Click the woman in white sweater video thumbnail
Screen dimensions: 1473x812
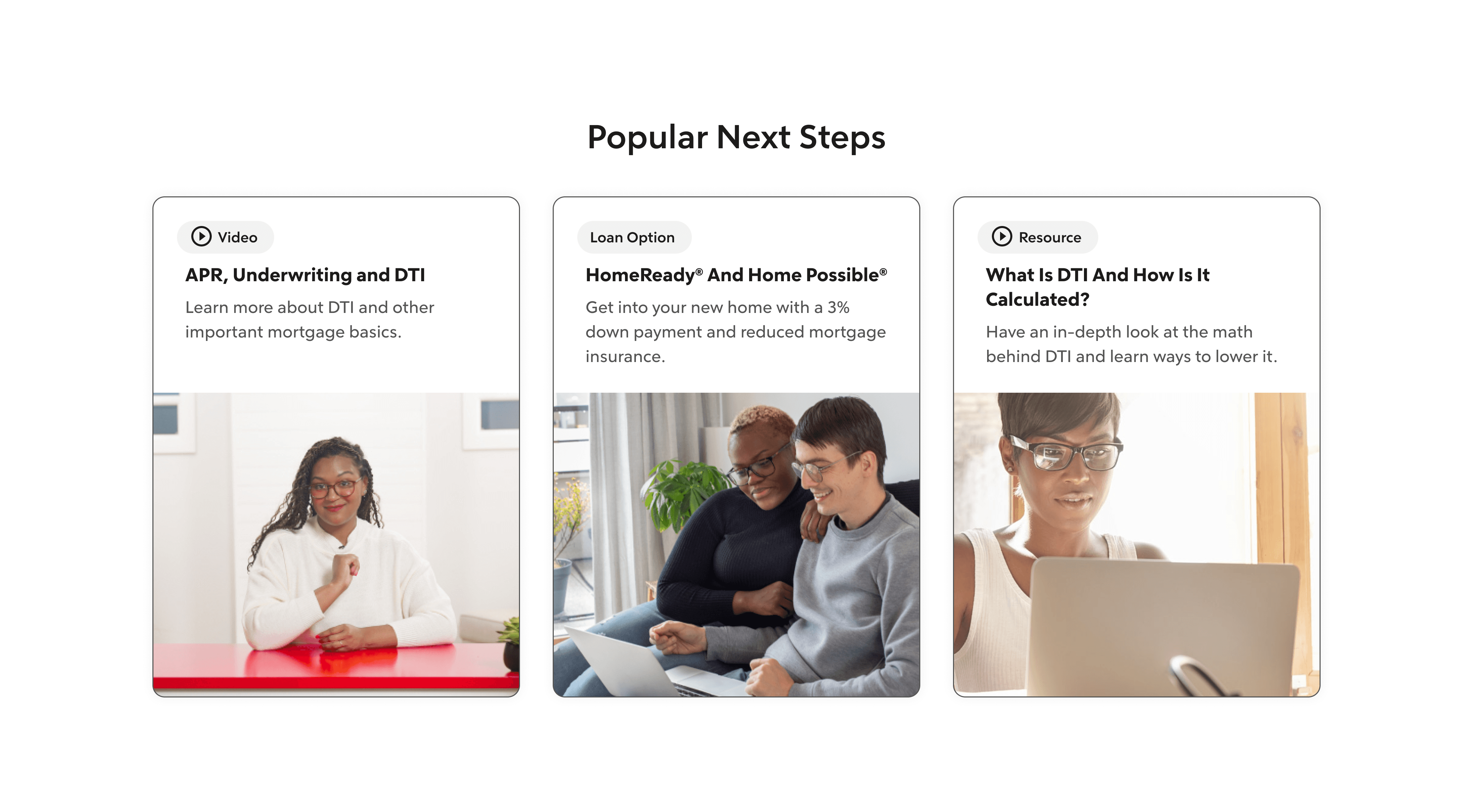pos(336,544)
